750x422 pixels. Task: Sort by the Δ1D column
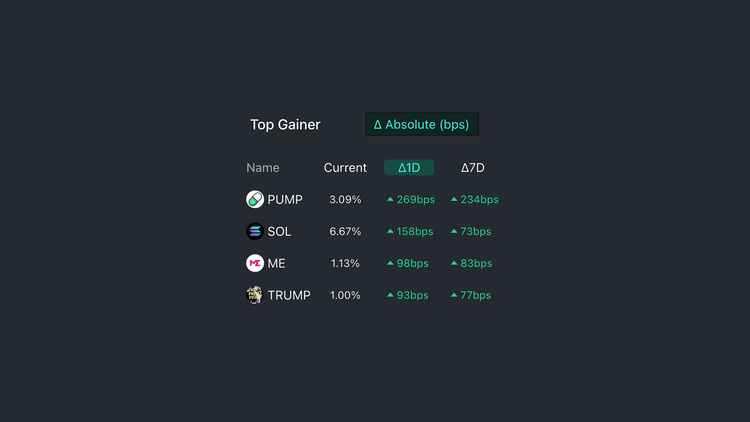[x=409, y=168]
